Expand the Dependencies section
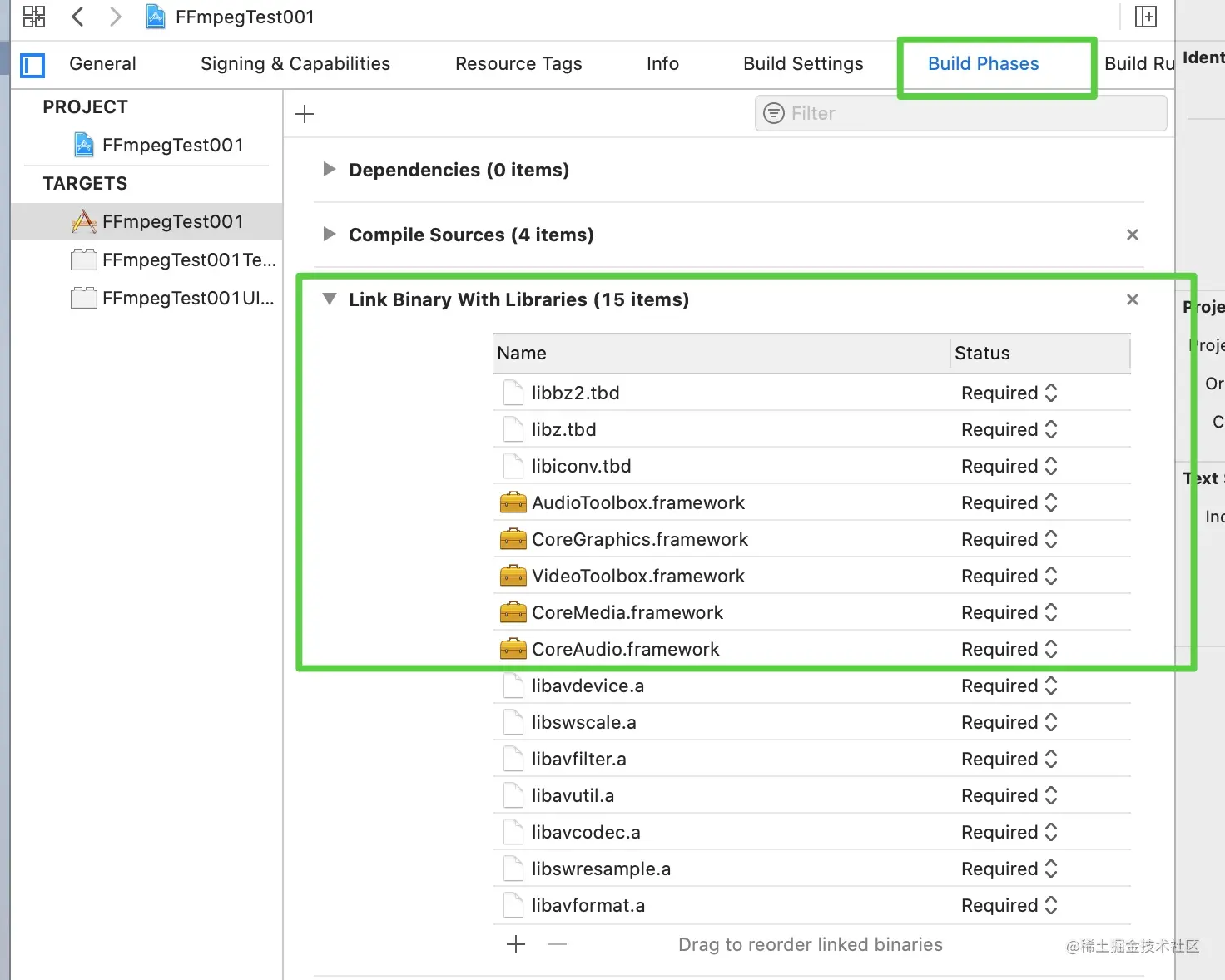Viewport: 1225px width, 980px height. tap(330, 170)
